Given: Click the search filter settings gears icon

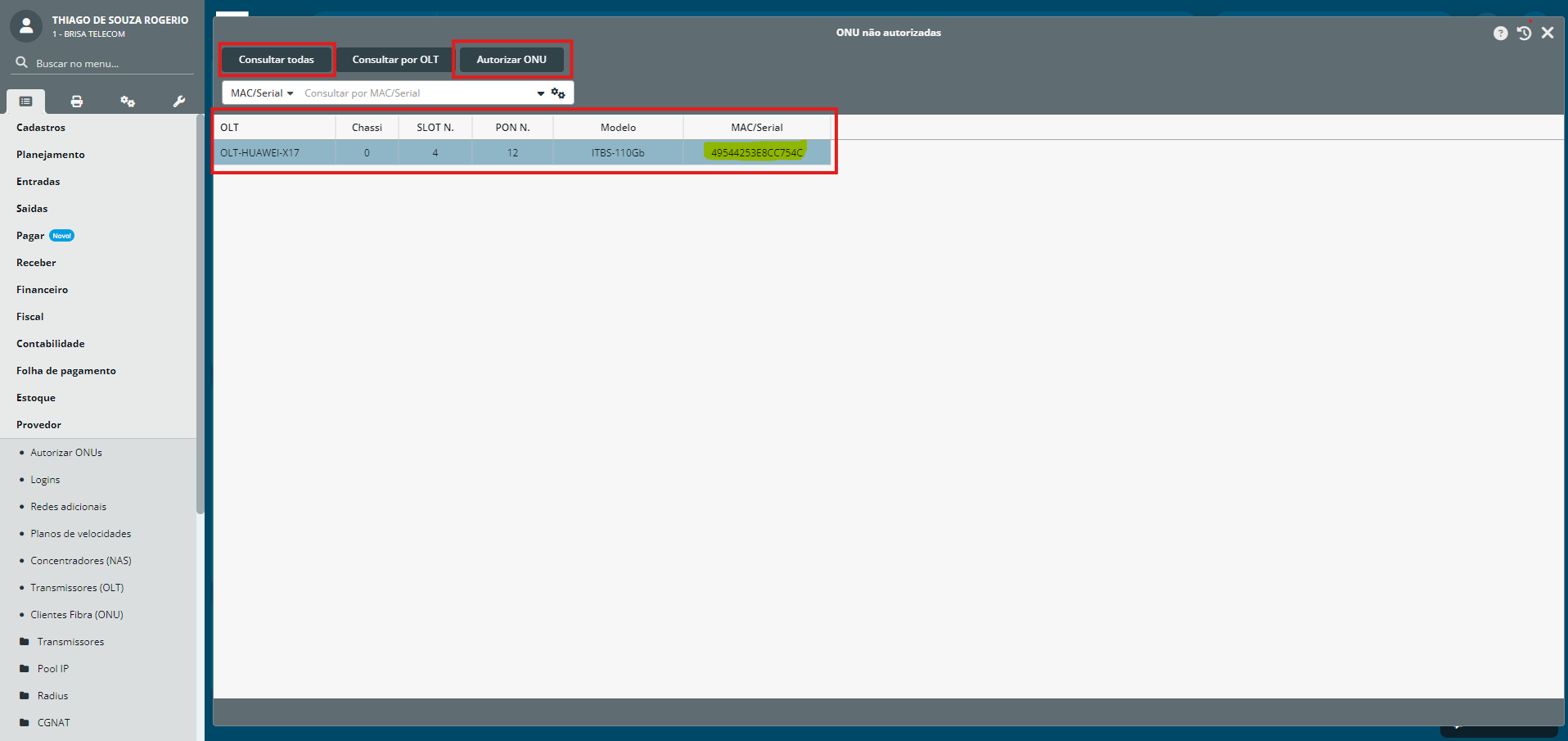Looking at the screenshot, I should [x=558, y=93].
